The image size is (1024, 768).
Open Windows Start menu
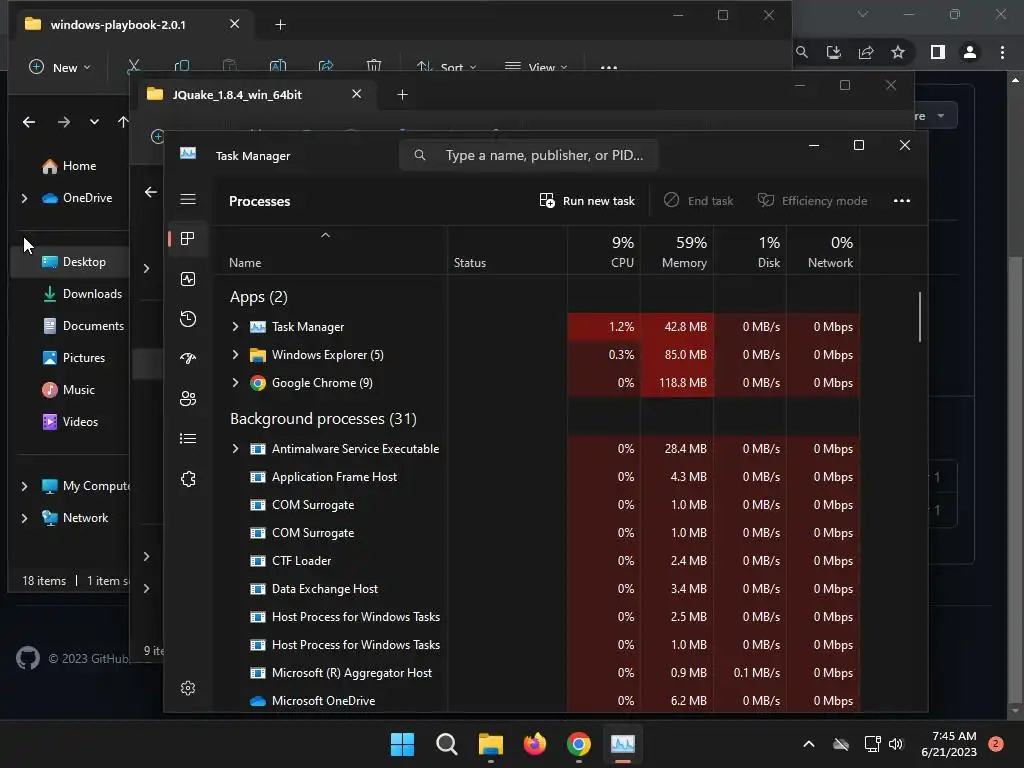click(x=402, y=744)
